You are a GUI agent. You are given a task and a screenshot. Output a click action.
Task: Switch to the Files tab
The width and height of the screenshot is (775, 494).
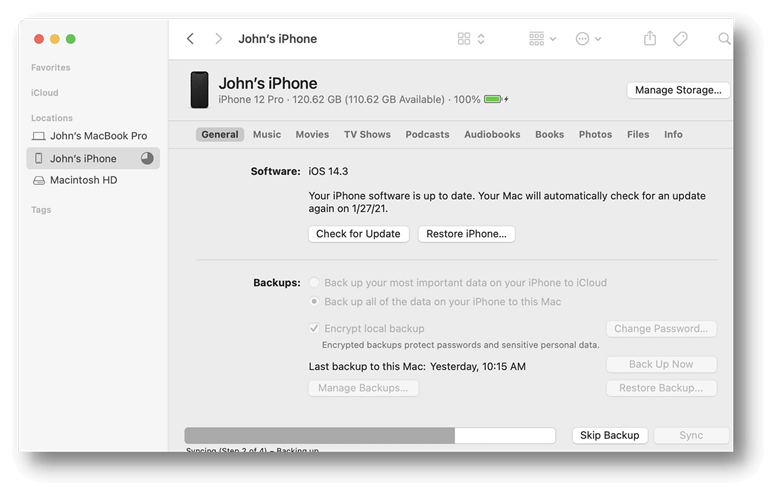point(638,135)
